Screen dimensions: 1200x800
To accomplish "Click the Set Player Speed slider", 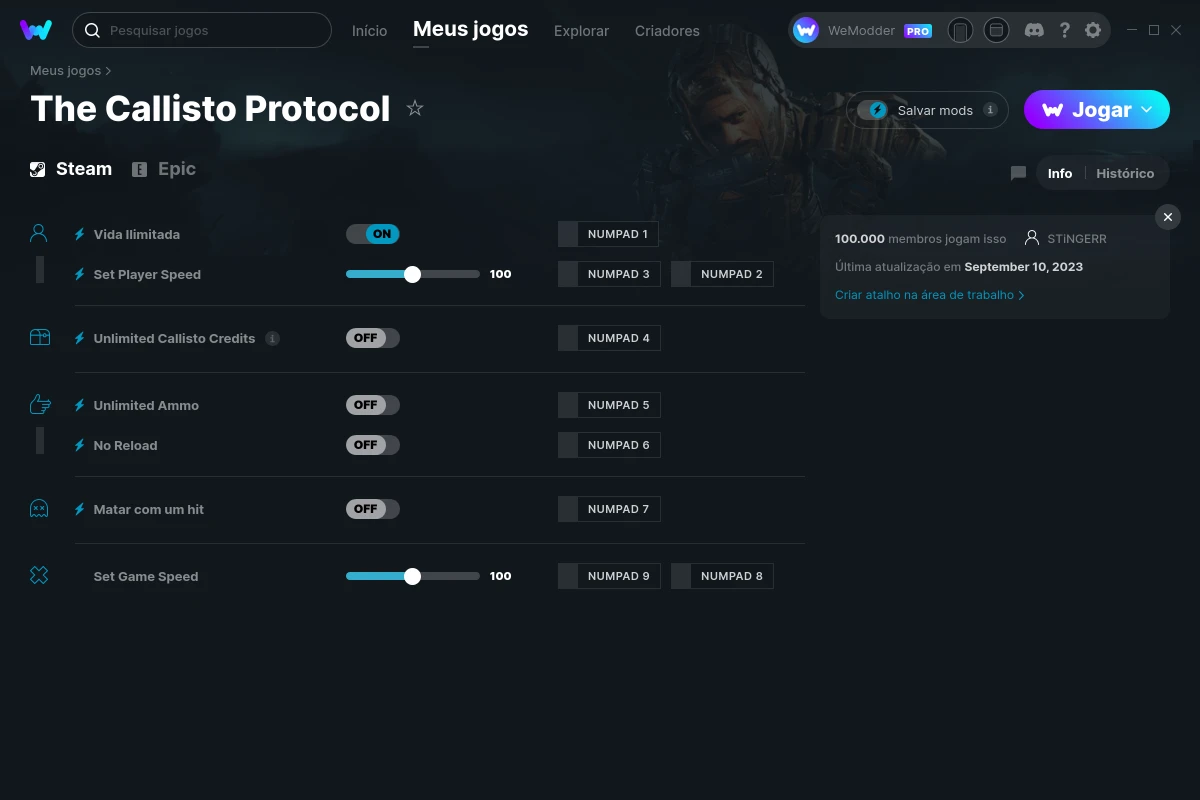I will point(413,274).
